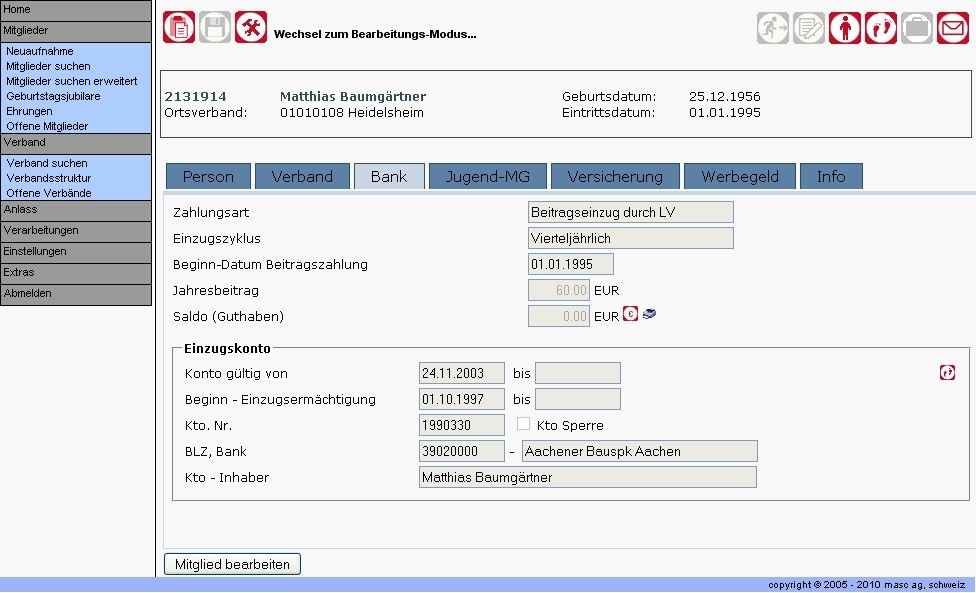This screenshot has width=976, height=593.
Task: Click the red person figure icon
Action: 845,28
